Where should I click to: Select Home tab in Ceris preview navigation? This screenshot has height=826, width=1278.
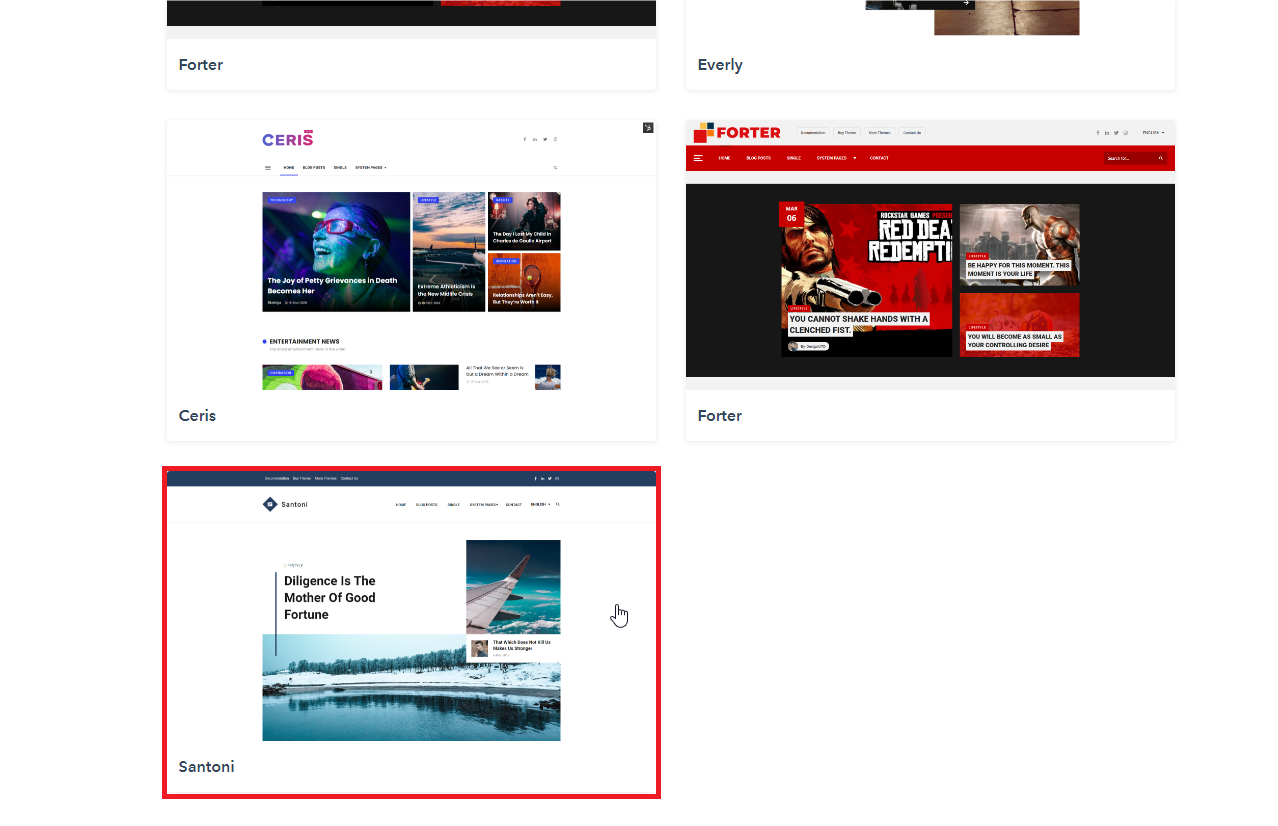[x=289, y=168]
